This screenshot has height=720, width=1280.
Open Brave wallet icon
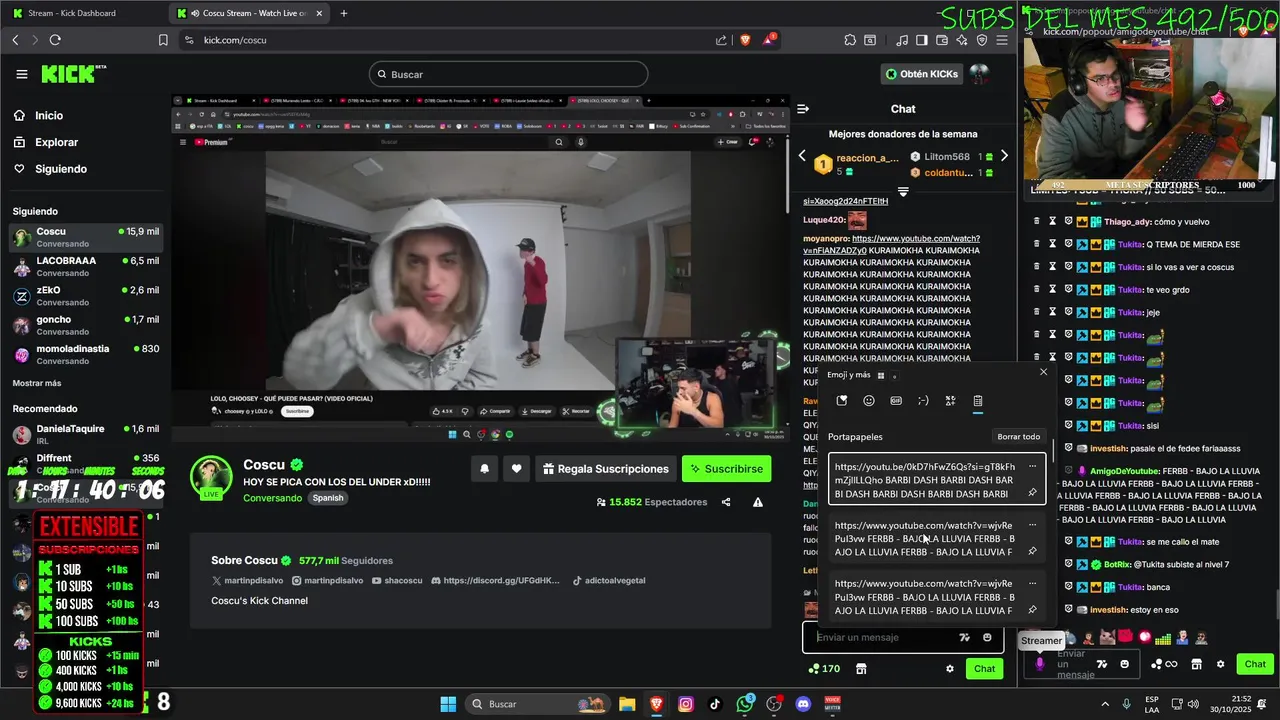pyautogui.click(x=941, y=40)
